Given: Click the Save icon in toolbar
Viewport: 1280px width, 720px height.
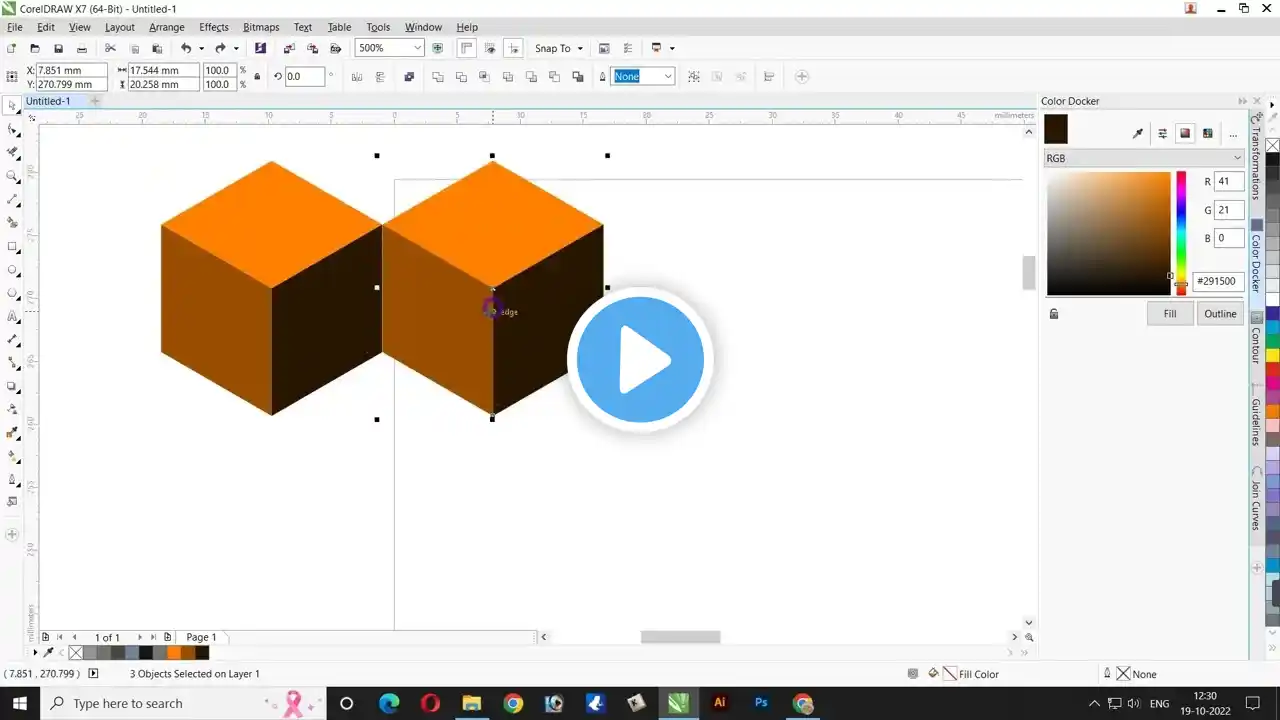Looking at the screenshot, I should coord(58,48).
